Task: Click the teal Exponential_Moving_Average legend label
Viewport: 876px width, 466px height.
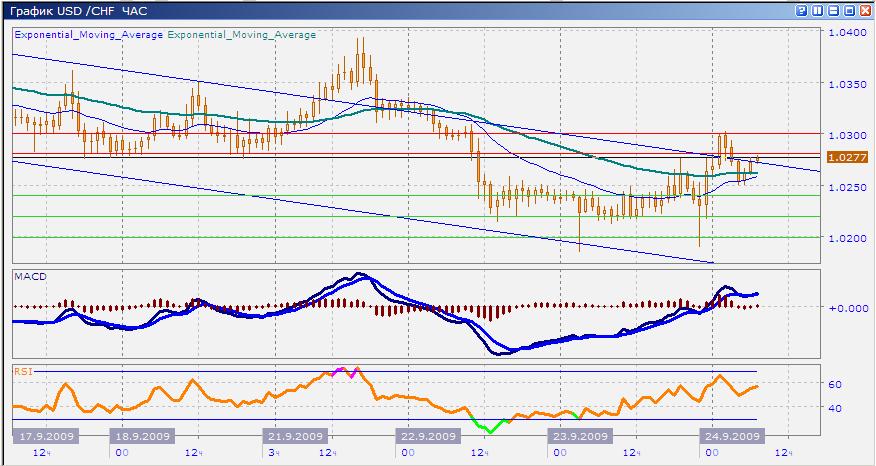Action: coord(241,34)
